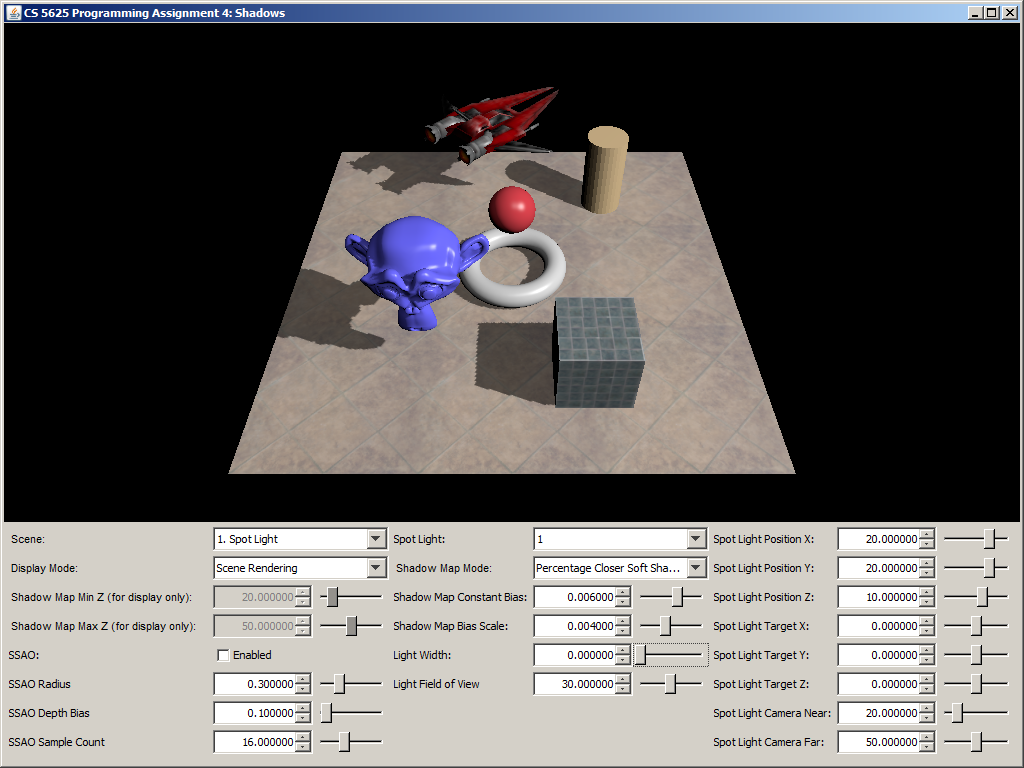This screenshot has width=1024, height=768.
Task: Increase SSAO Sample Count with up arrow
Action: coord(304,737)
